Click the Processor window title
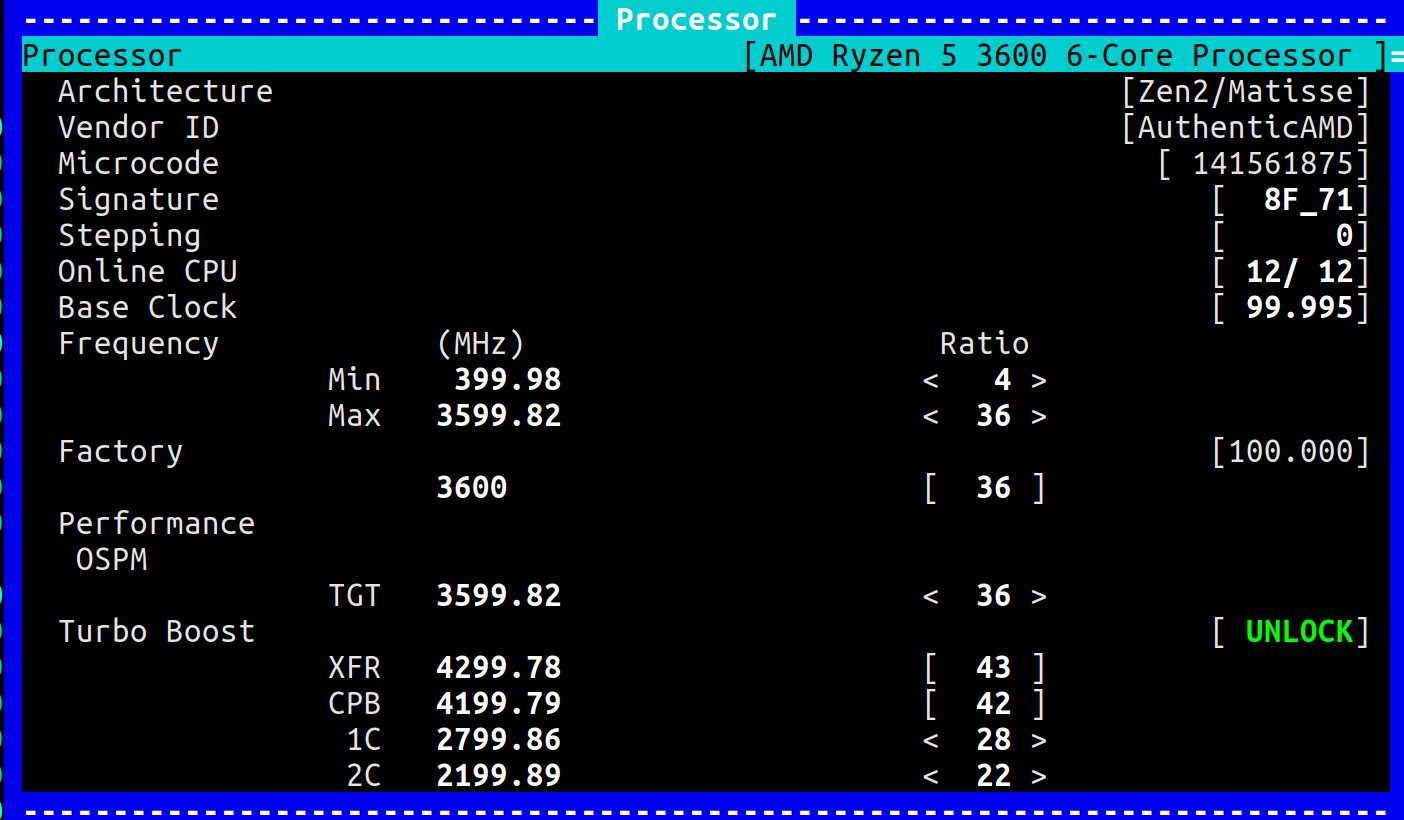 (x=696, y=19)
